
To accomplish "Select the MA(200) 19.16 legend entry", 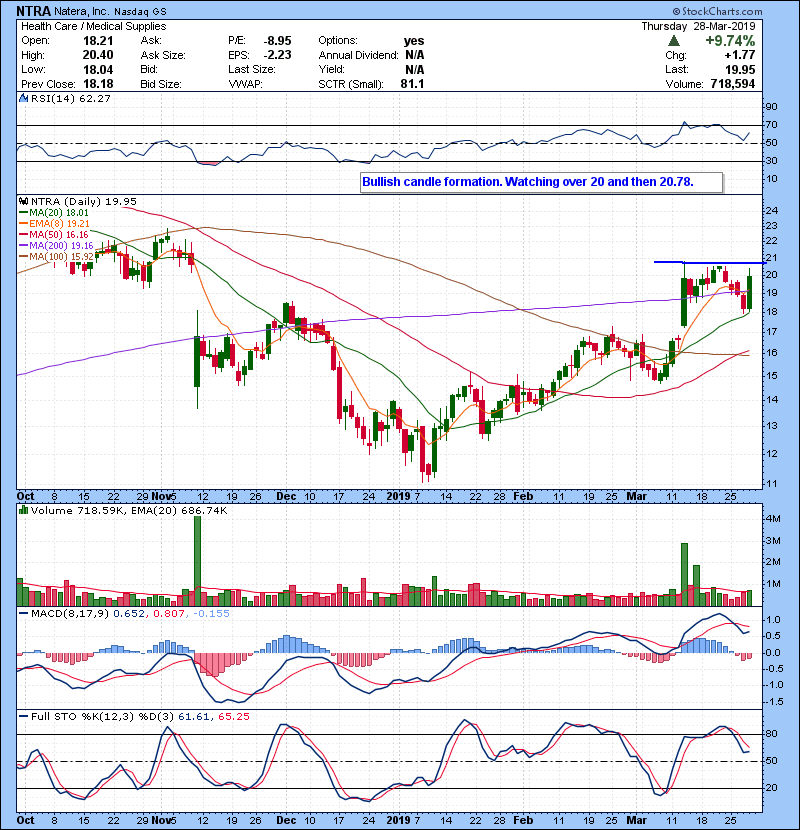I will click(56, 246).
